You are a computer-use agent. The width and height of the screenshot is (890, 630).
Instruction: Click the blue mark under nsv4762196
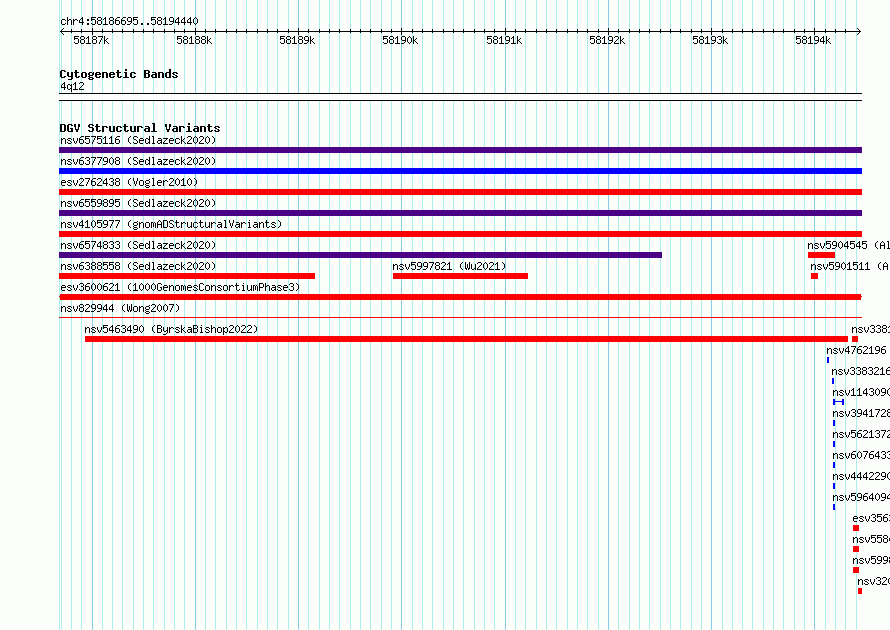(828, 360)
